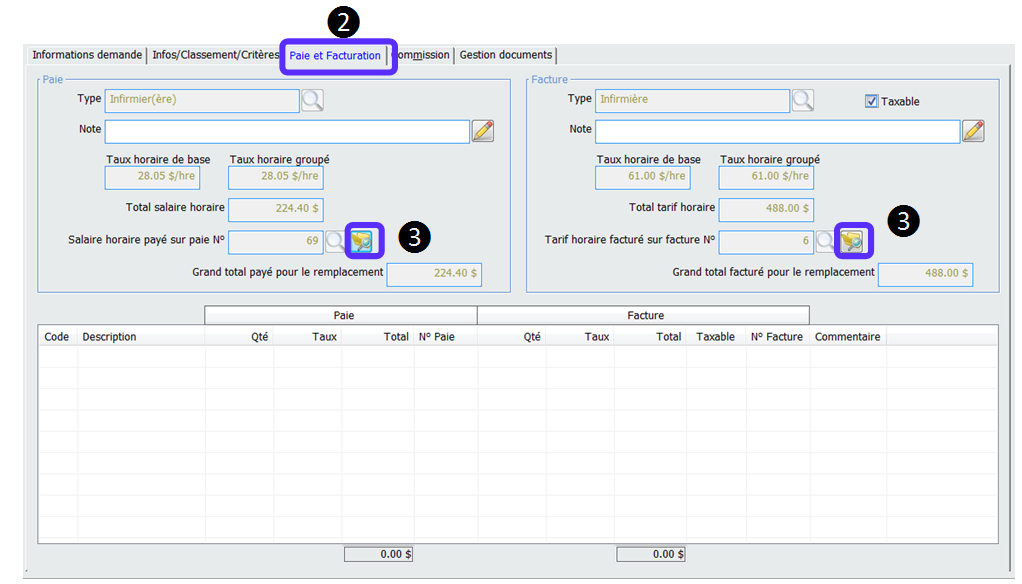This screenshot has height=584, width=1022.
Task: Open the Infos/Classement/Critères tab
Action: click(x=215, y=55)
